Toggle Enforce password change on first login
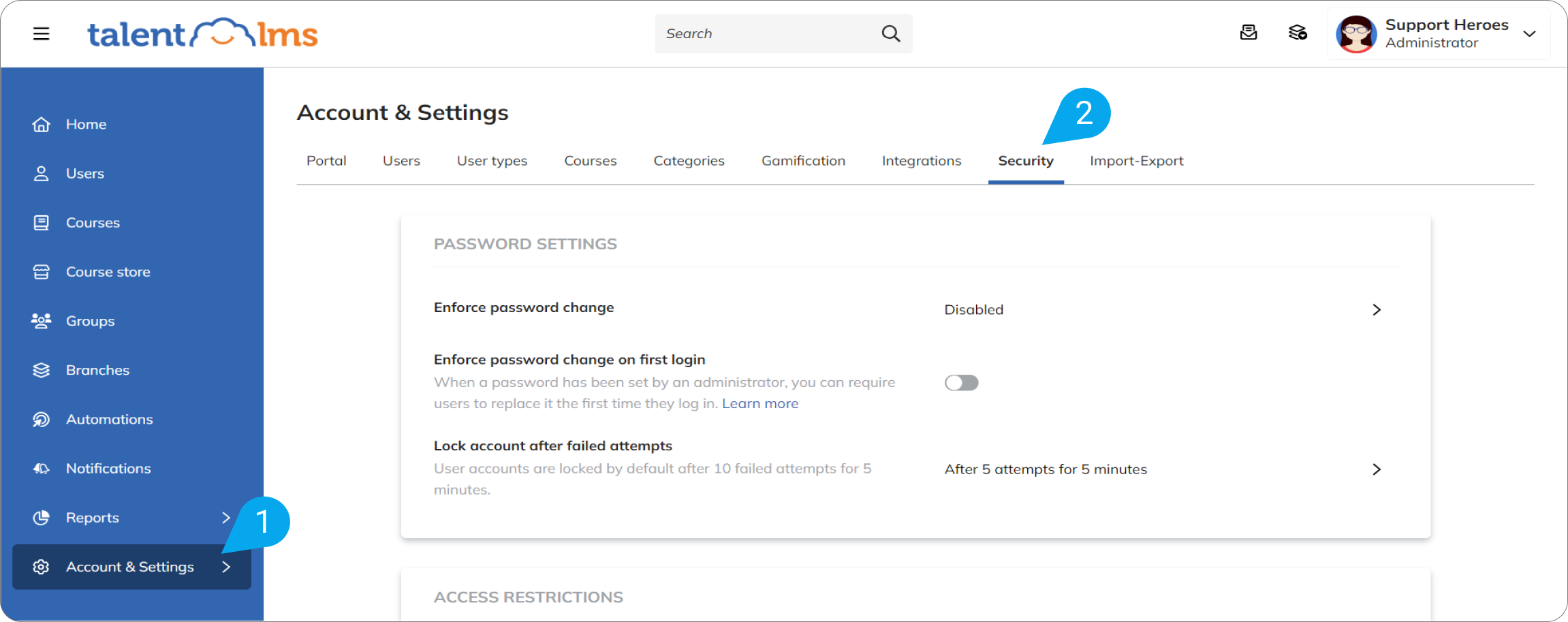The height and width of the screenshot is (622, 1568). pyautogui.click(x=961, y=382)
